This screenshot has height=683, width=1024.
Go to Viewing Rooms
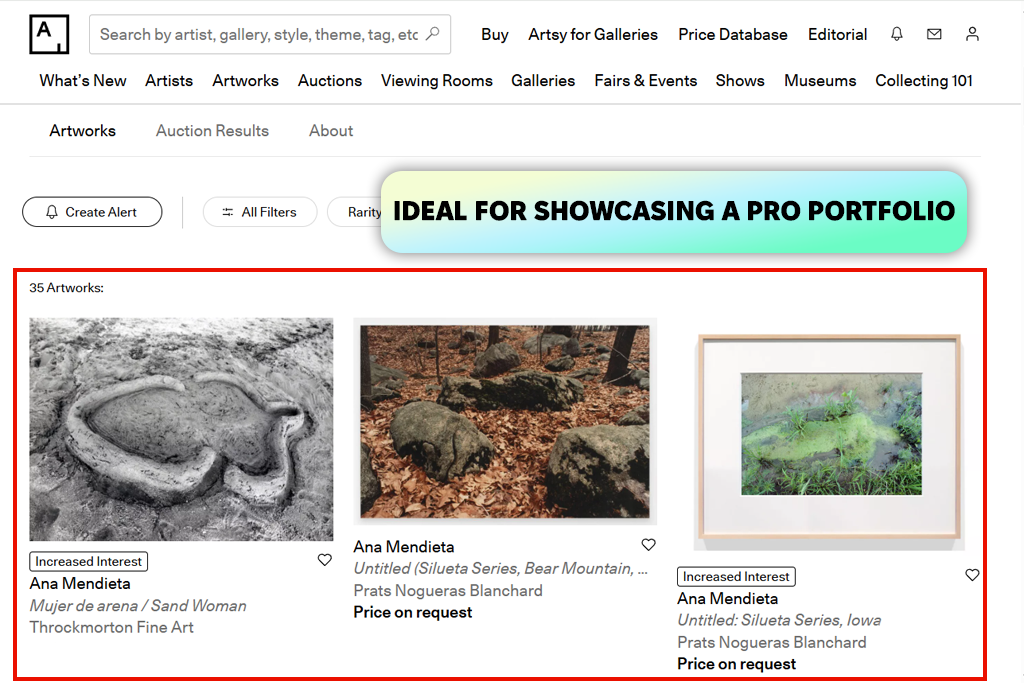[437, 80]
